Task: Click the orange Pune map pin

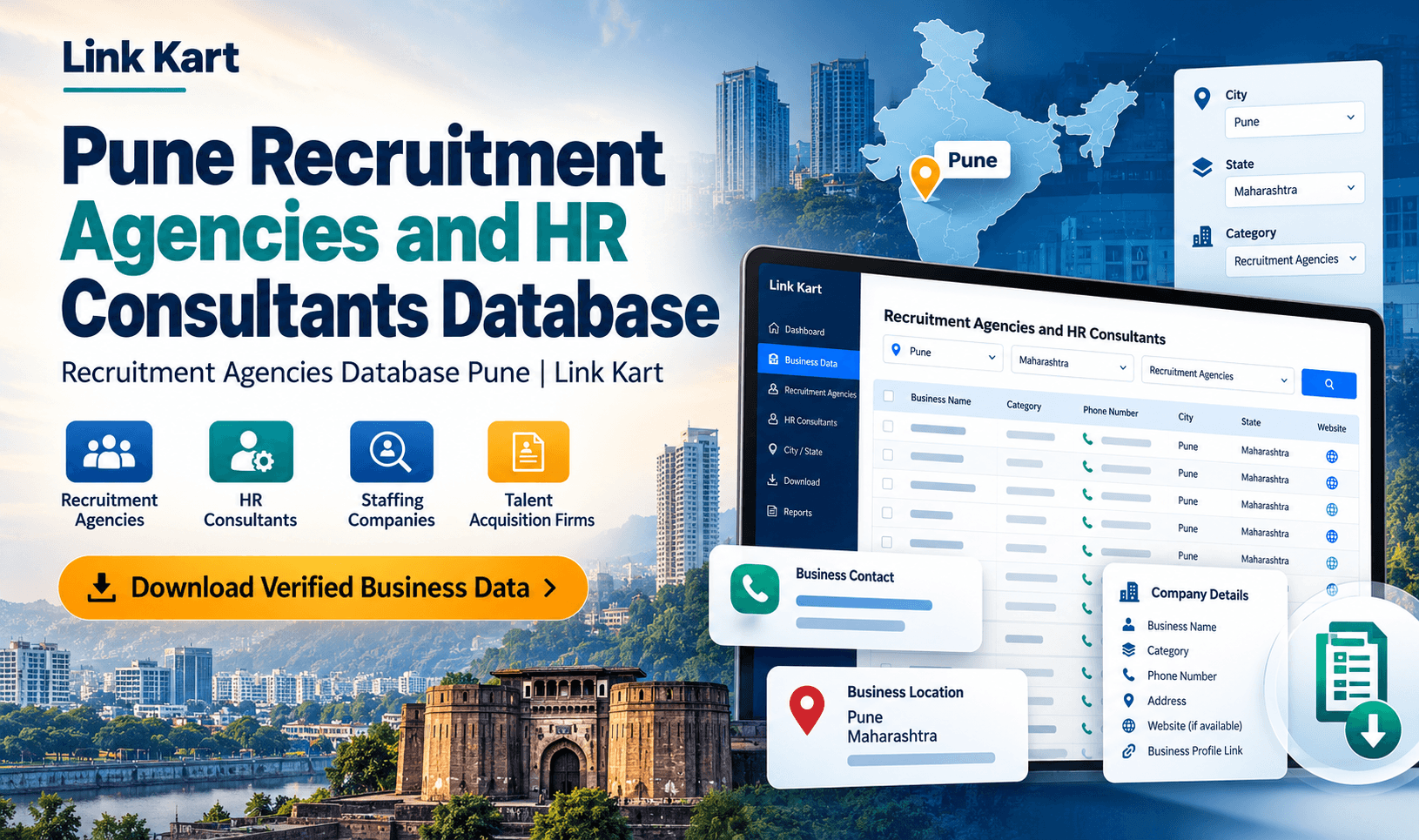Action: coord(925,178)
